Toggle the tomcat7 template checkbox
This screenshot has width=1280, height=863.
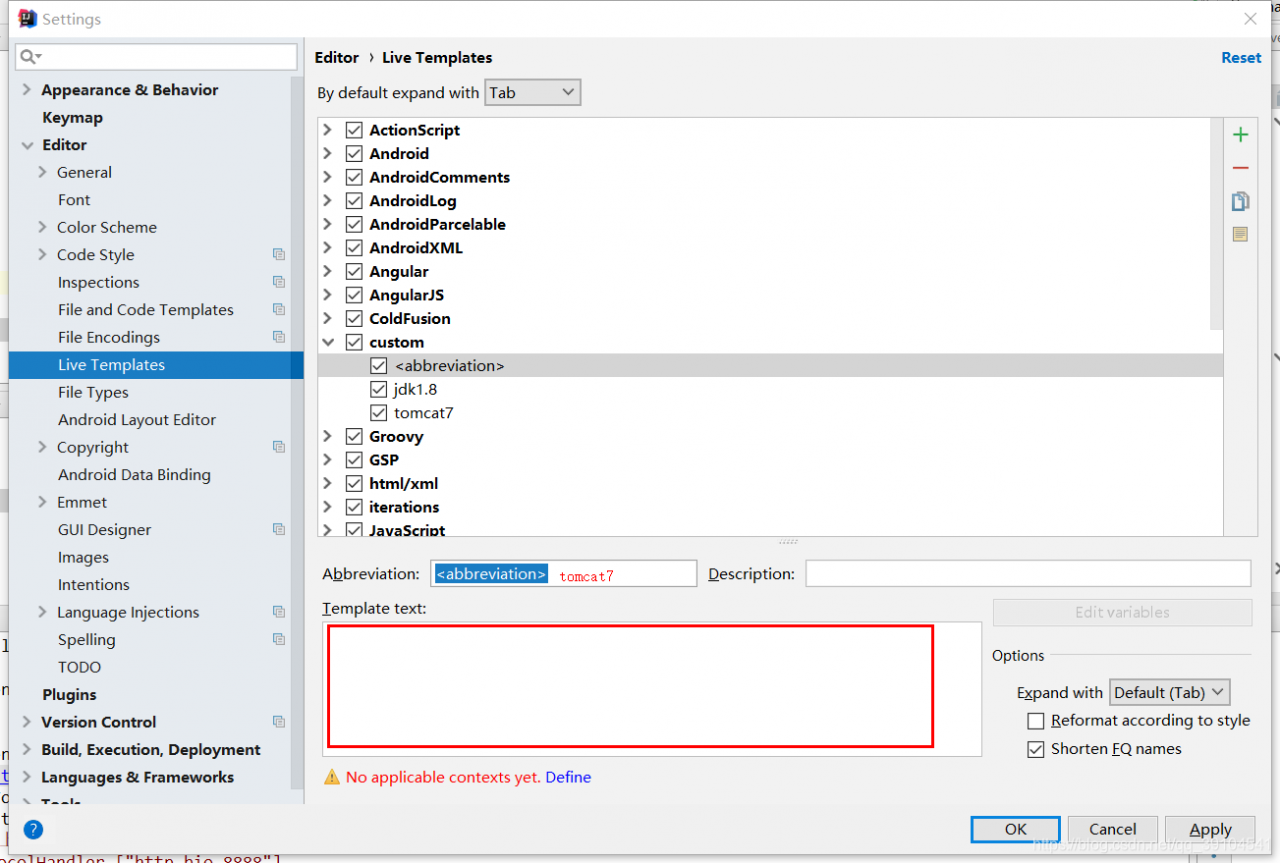(x=378, y=413)
